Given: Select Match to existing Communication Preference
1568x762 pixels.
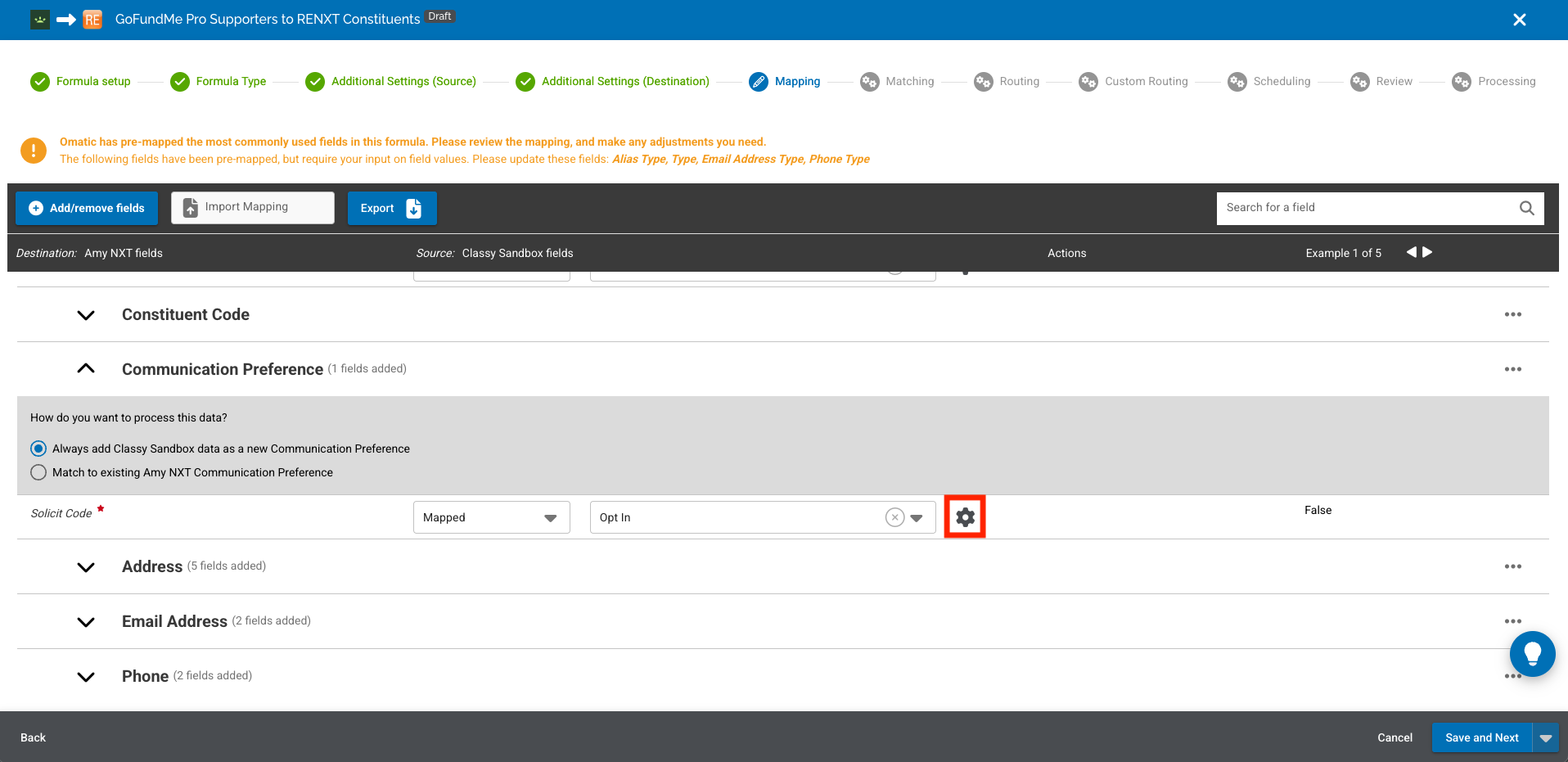Looking at the screenshot, I should click(38, 472).
